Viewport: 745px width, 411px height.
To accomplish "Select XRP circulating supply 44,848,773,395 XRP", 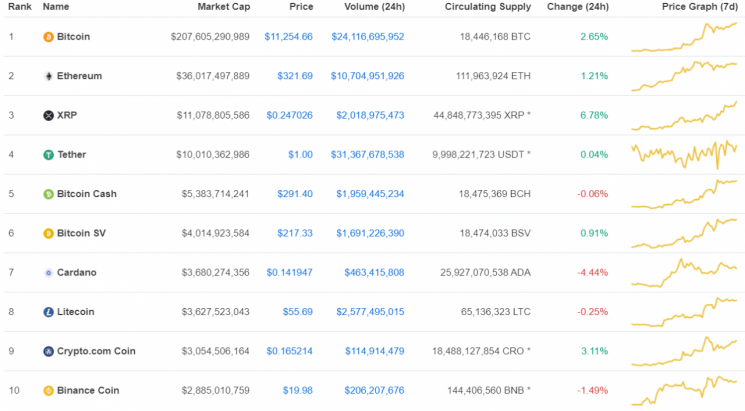I will tap(482, 115).
